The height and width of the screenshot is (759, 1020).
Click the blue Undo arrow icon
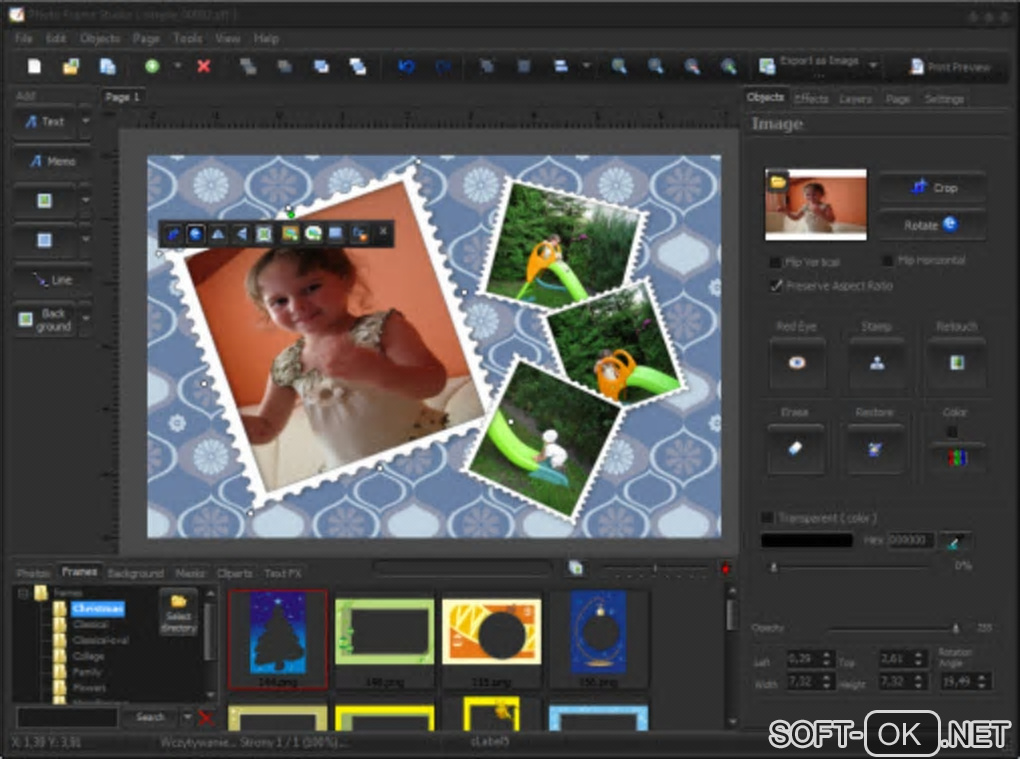click(x=407, y=66)
